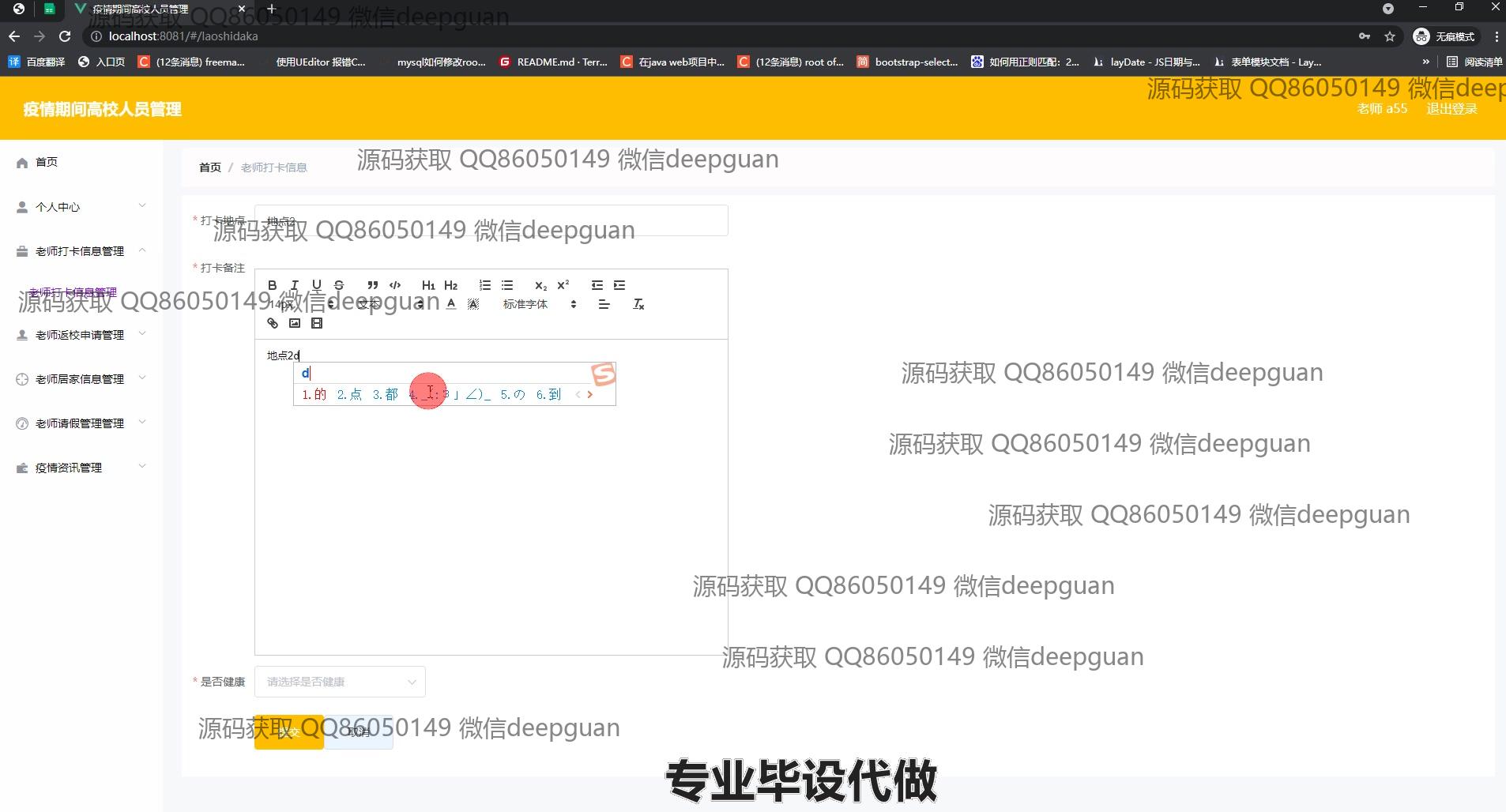Expand the 老师返校申请管理 sidebar menu
This screenshot has width=1506, height=812.
coord(81,335)
